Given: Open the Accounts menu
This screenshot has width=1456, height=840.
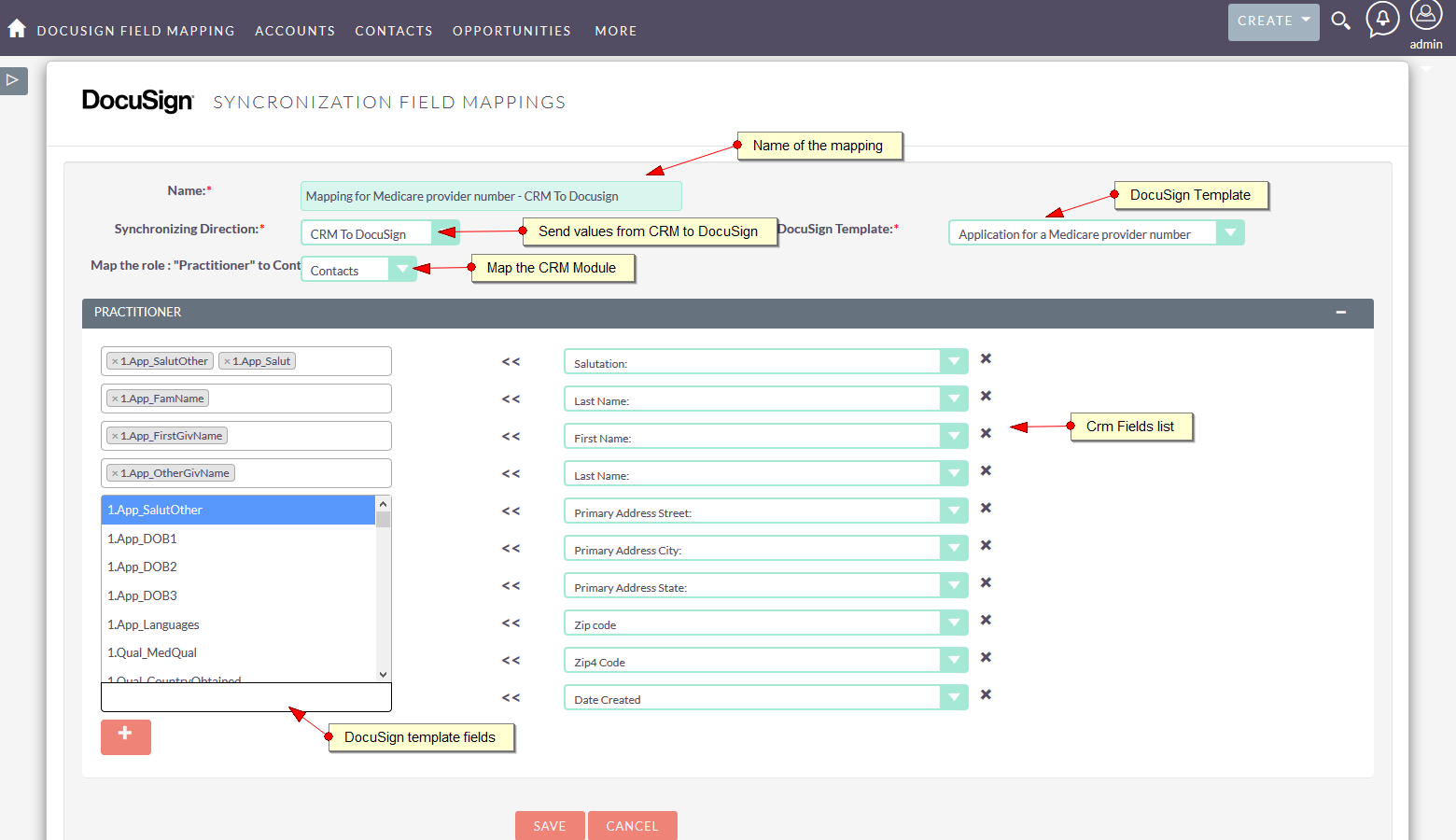Looking at the screenshot, I should tap(295, 31).
